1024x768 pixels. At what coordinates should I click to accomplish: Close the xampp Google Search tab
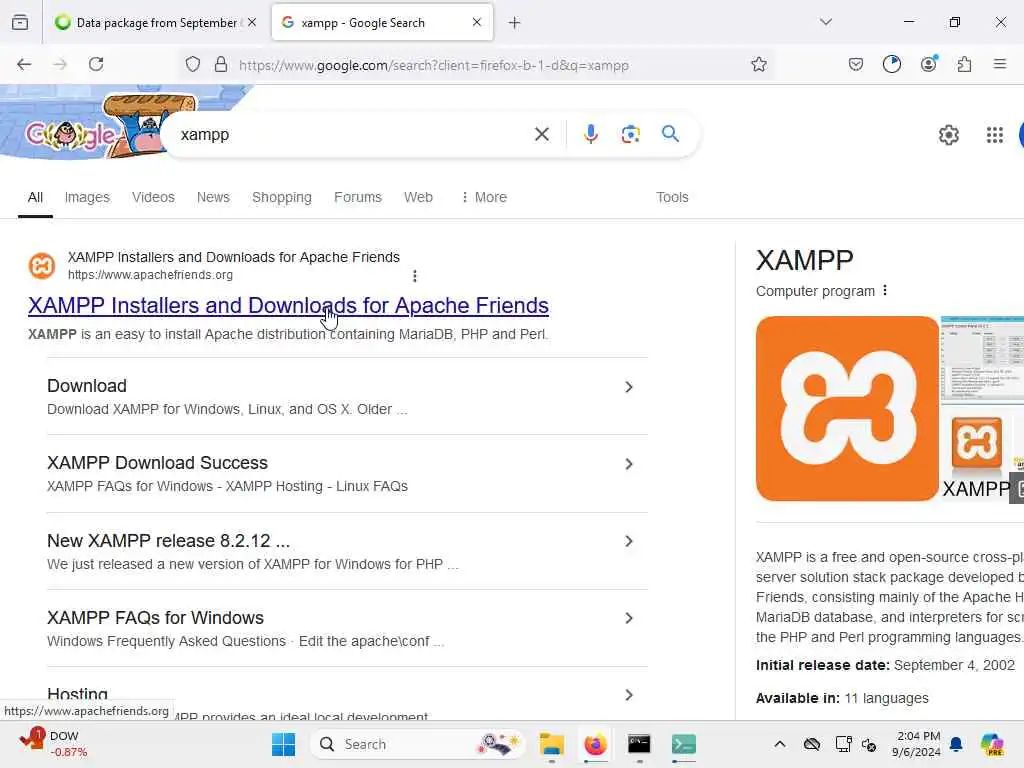pyautogui.click(x=477, y=22)
